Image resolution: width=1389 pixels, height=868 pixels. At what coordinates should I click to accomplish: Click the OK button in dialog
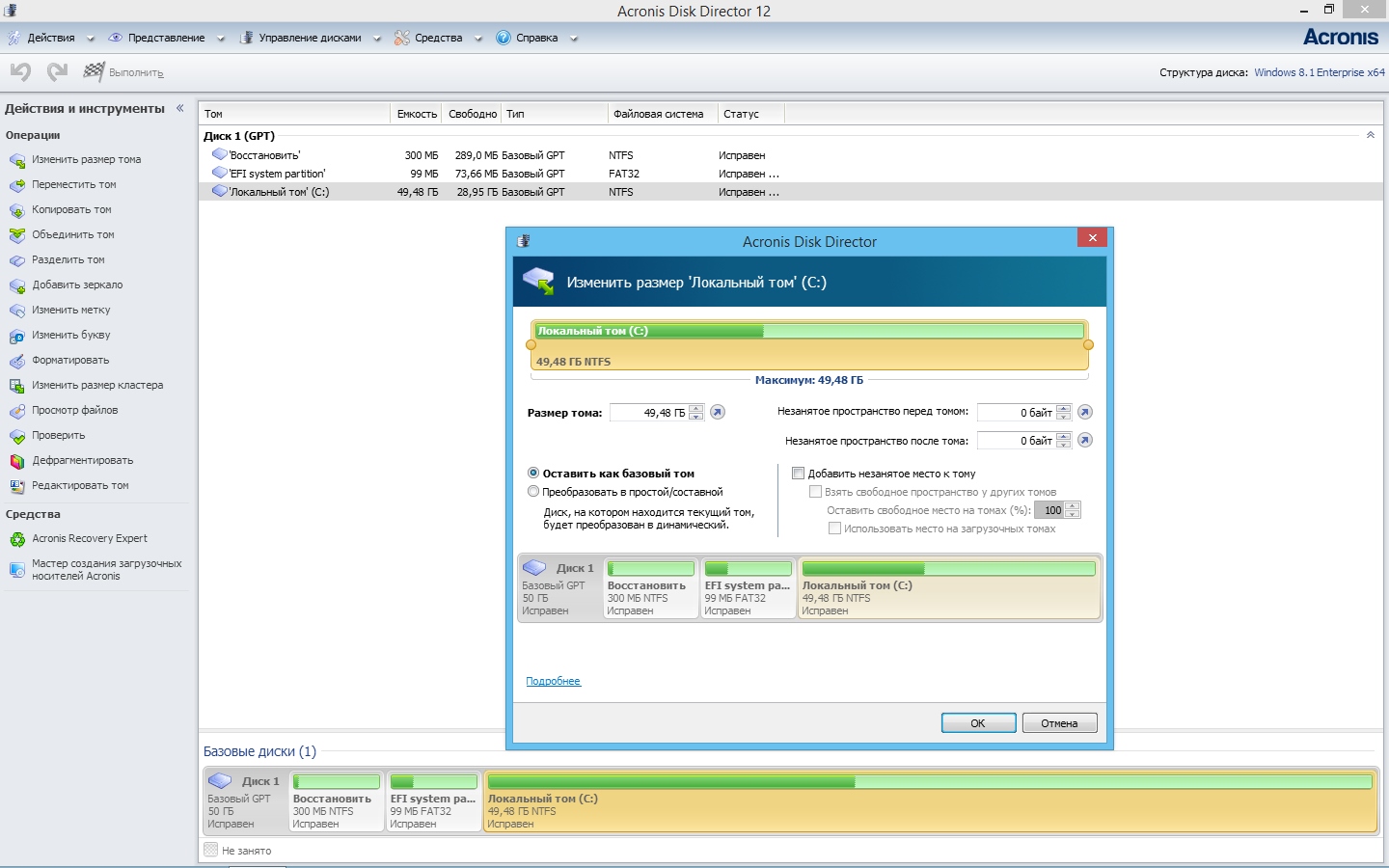[x=978, y=723]
